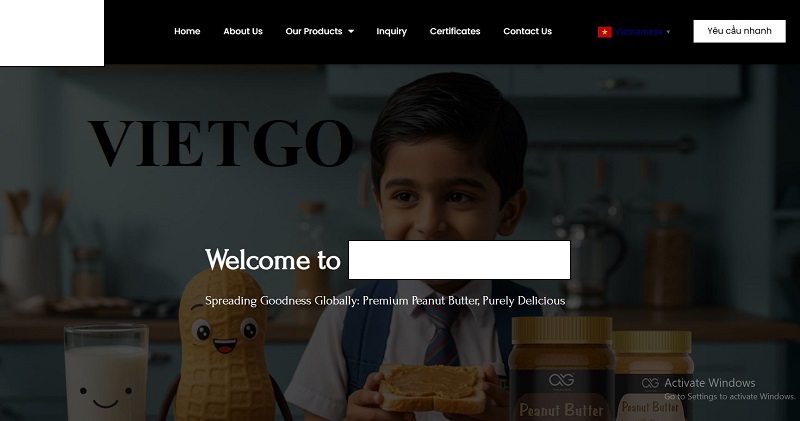The width and height of the screenshot is (800, 421).
Task: Open the Vietnamese language selector
Action: (638, 32)
